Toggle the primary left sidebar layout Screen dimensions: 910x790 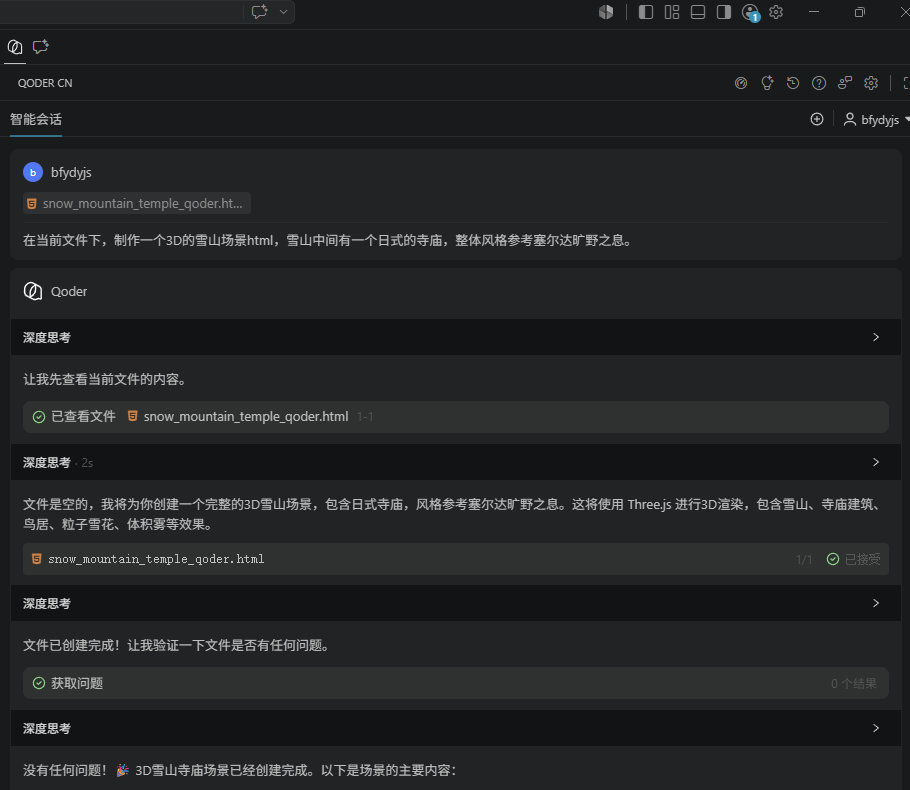(x=646, y=12)
